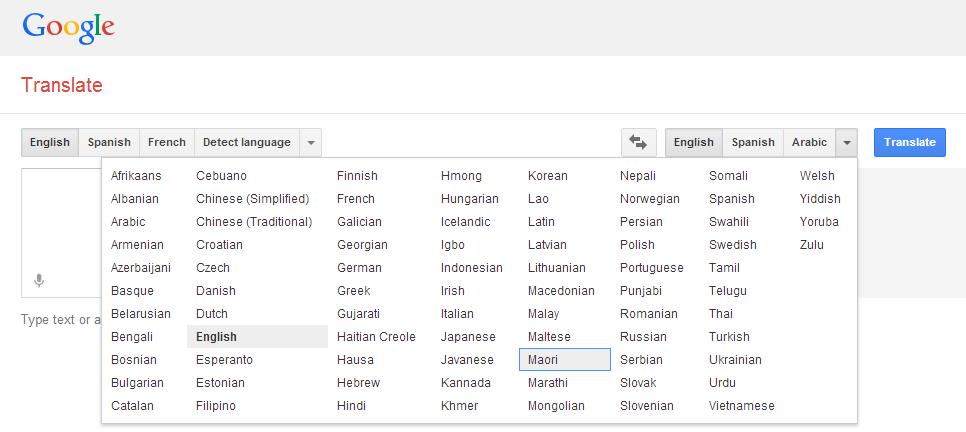This screenshot has height=432, width=966.
Task: Select Icelandic language option
Action: (465, 222)
